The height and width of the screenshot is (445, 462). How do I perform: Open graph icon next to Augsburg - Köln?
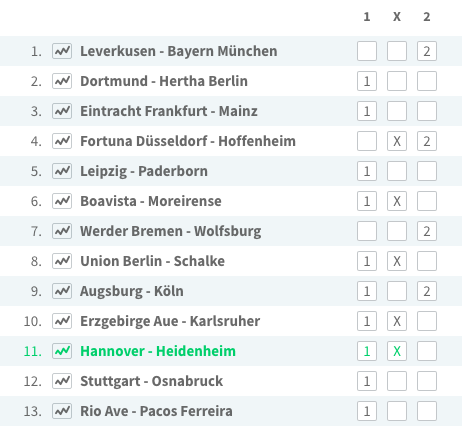[62, 291]
